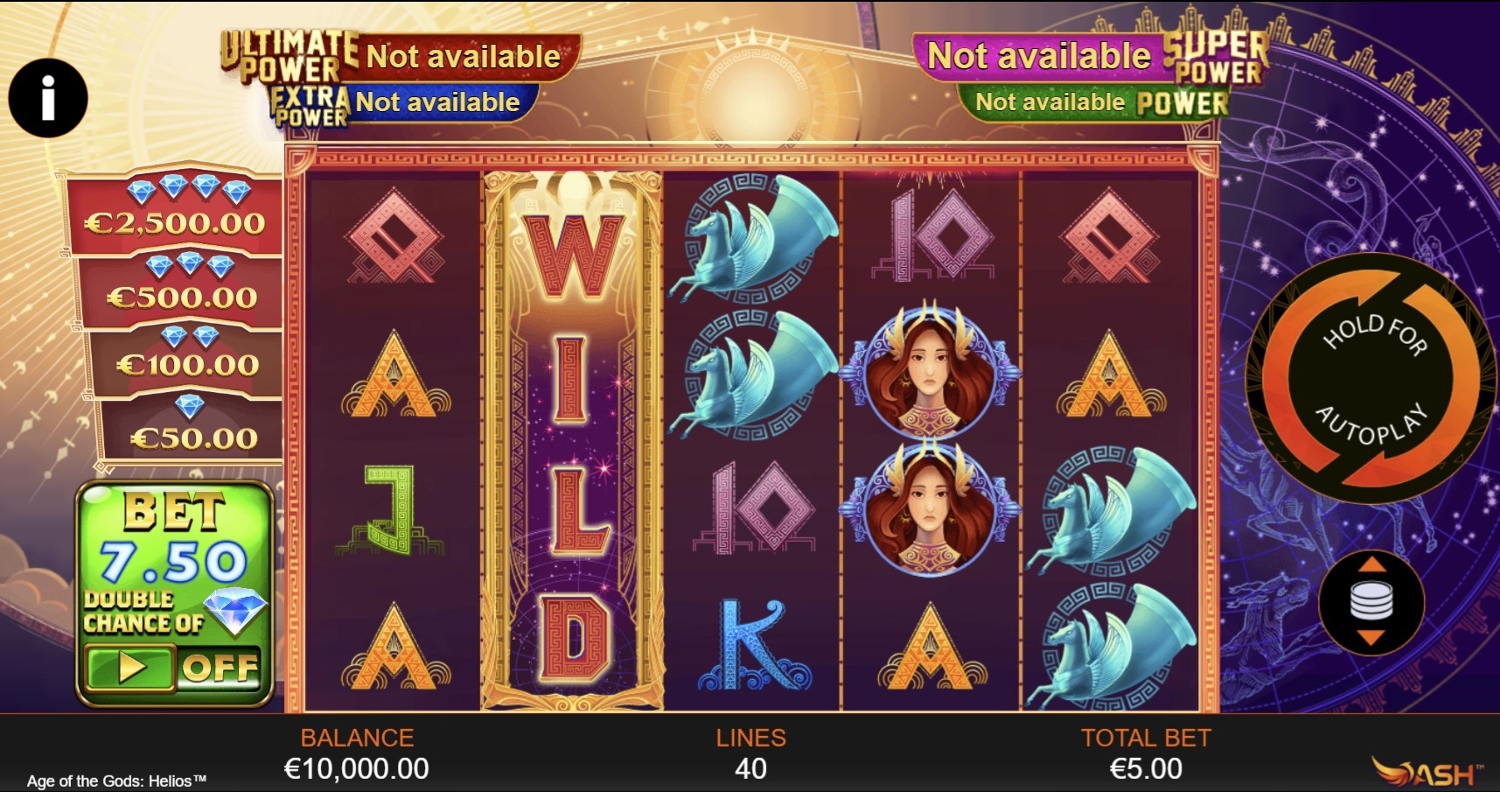The width and height of the screenshot is (1500, 792).
Task: Select the Super Power Not available banner
Action: click(x=1091, y=57)
